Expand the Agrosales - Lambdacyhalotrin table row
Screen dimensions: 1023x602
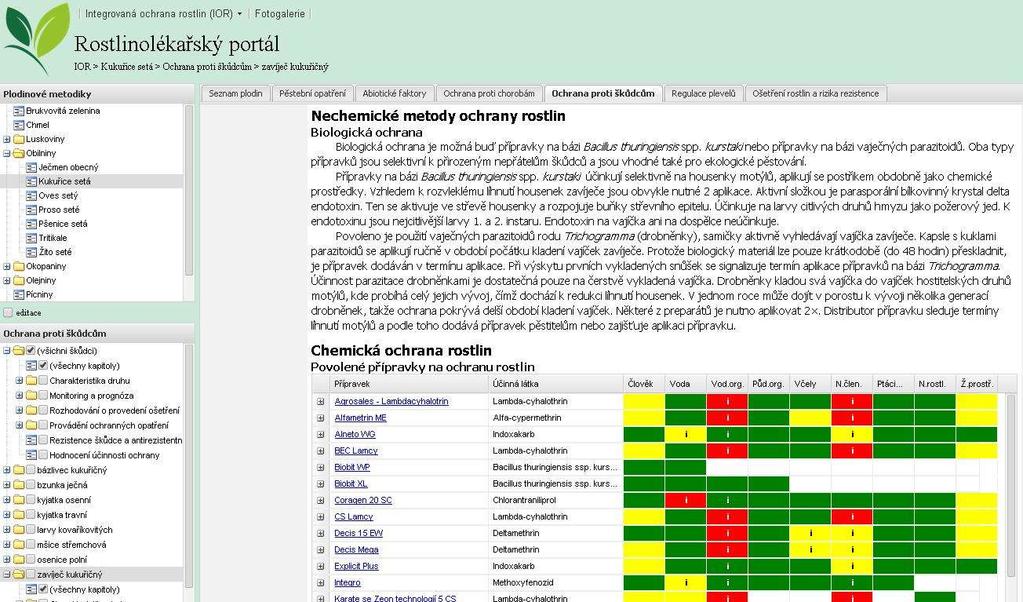(320, 402)
